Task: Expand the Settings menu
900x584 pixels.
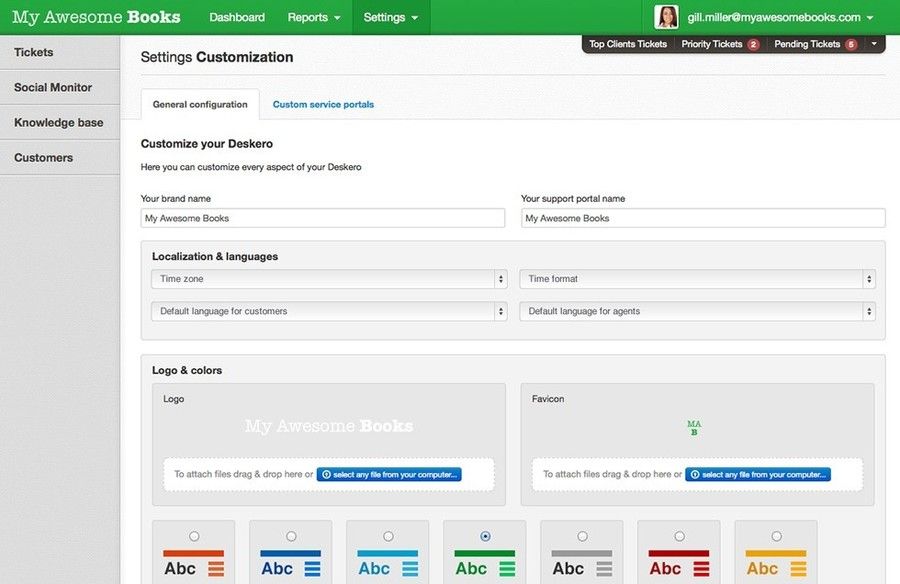Action: [x=391, y=17]
